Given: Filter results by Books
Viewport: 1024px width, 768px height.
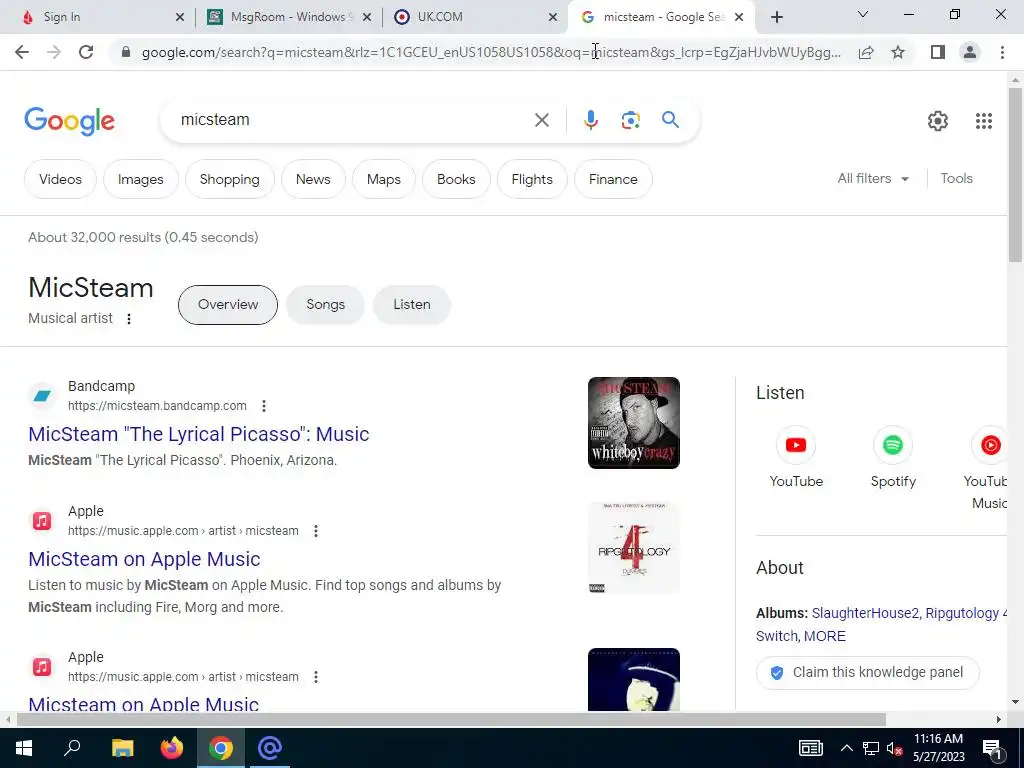Looking at the screenshot, I should (x=456, y=179).
